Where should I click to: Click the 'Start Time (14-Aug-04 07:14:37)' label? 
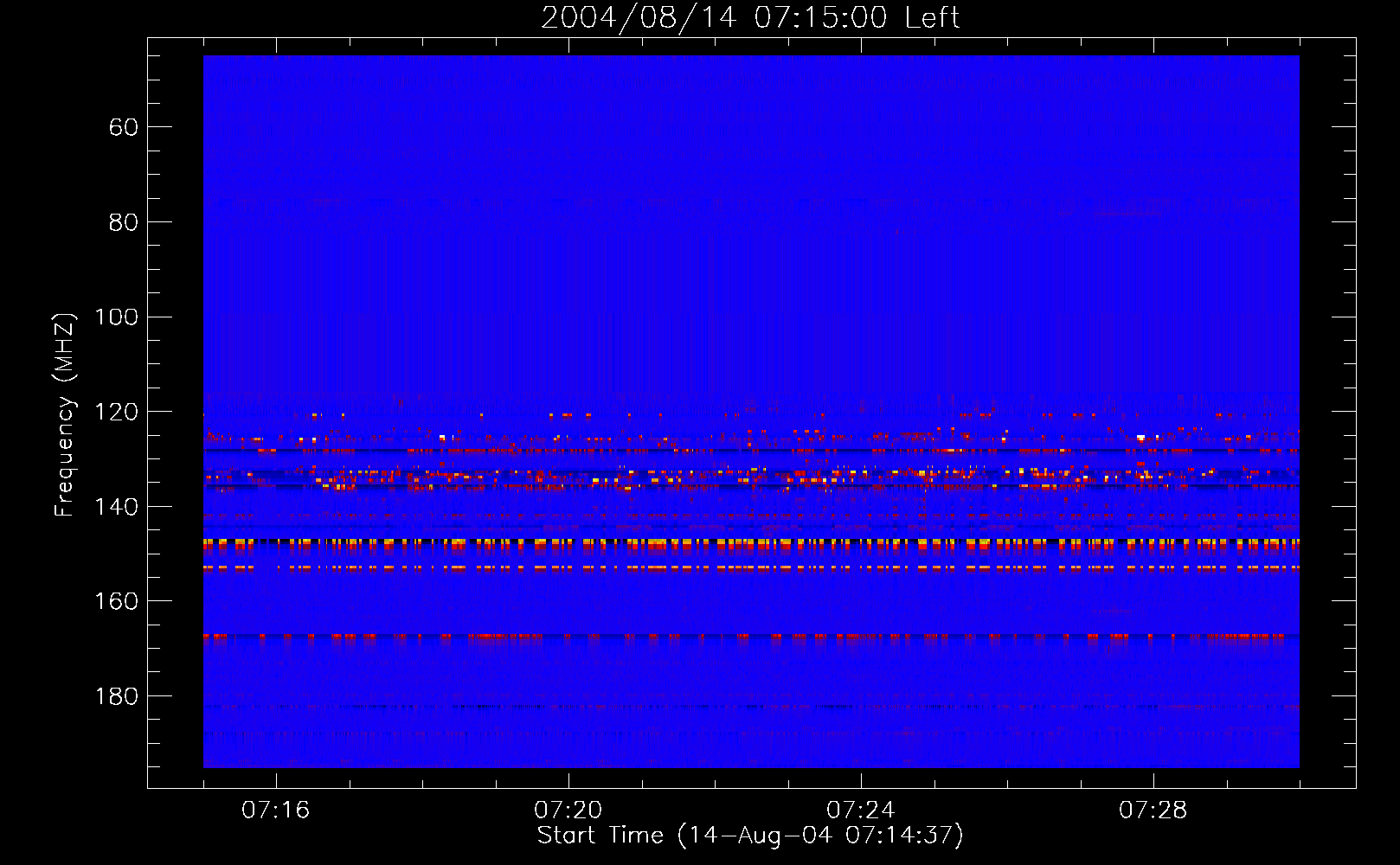(x=750, y=836)
